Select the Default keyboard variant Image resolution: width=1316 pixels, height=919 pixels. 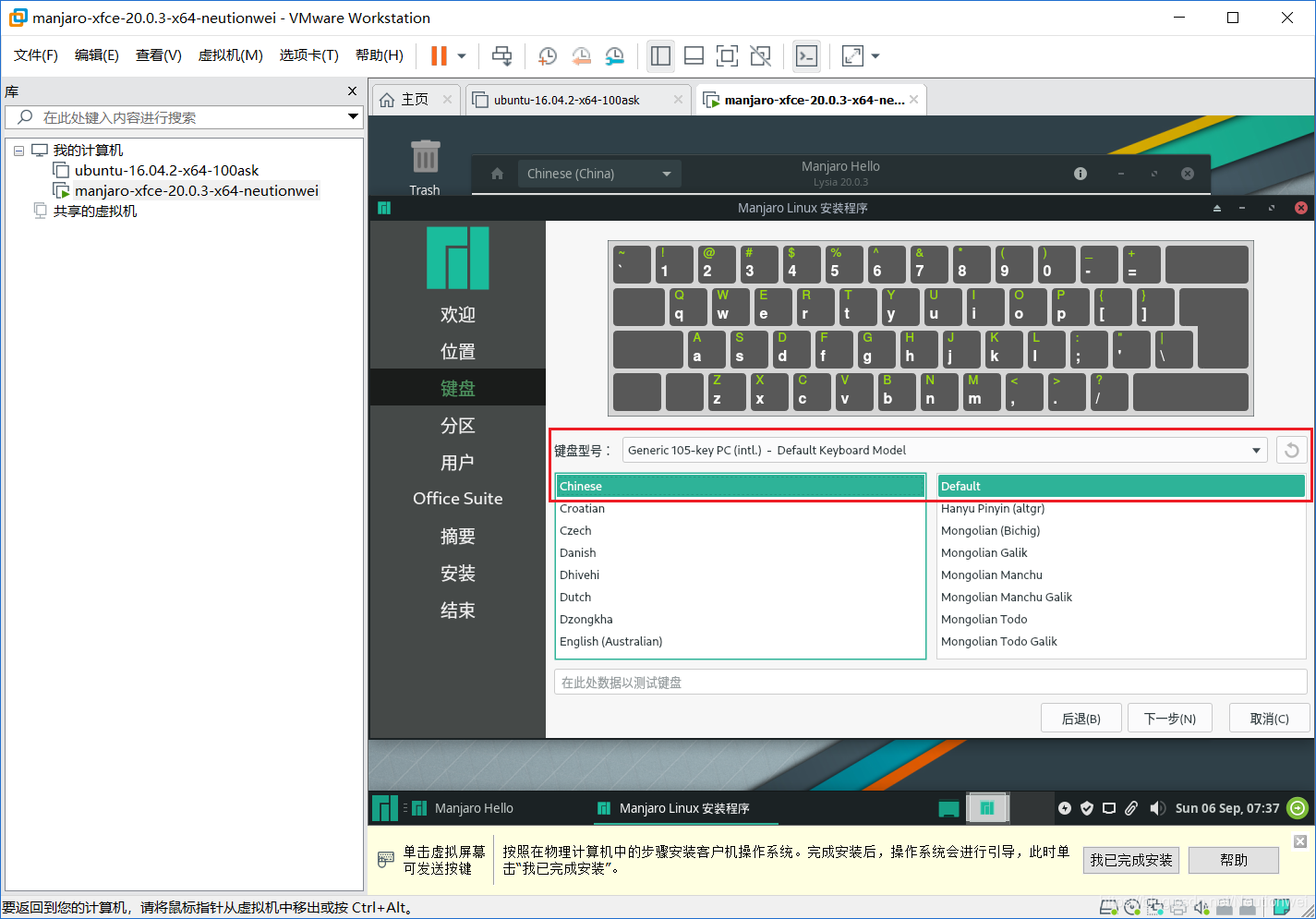(x=1121, y=486)
